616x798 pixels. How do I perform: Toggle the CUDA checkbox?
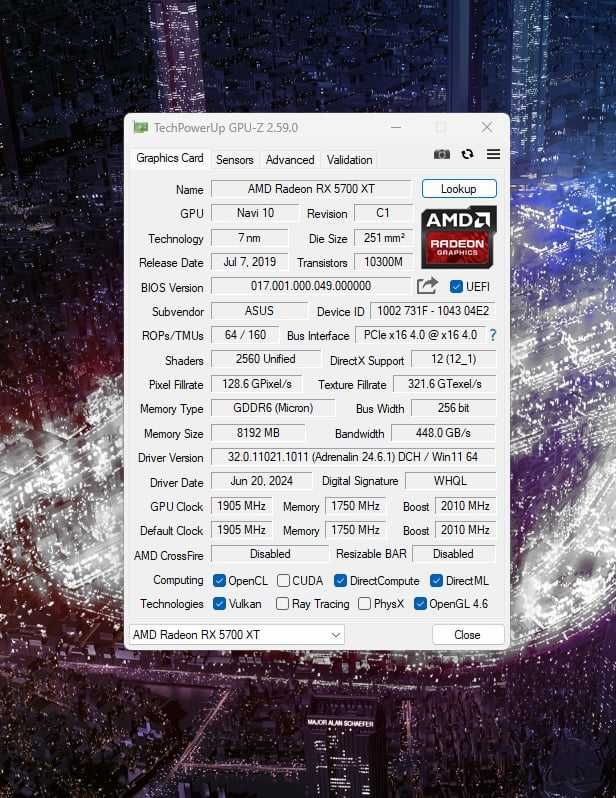284,581
